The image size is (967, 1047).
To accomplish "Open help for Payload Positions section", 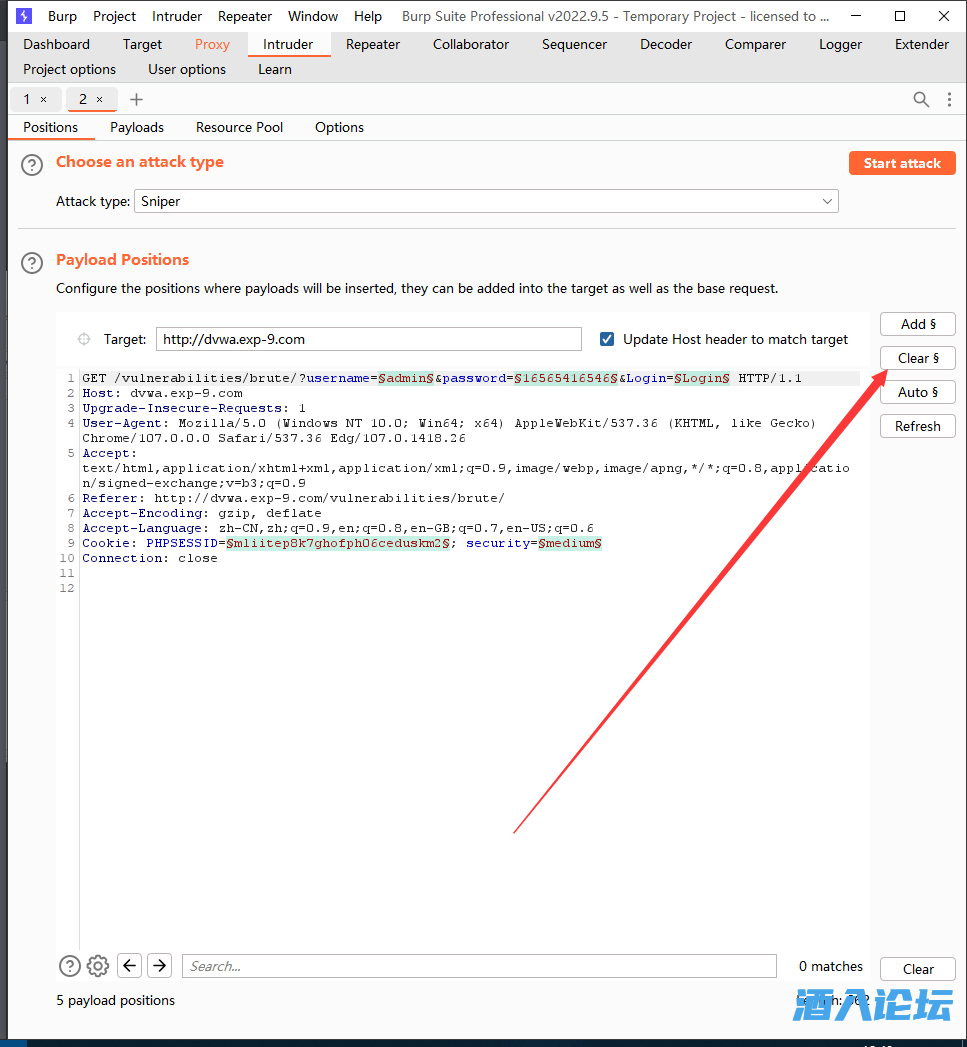I will 33,263.
